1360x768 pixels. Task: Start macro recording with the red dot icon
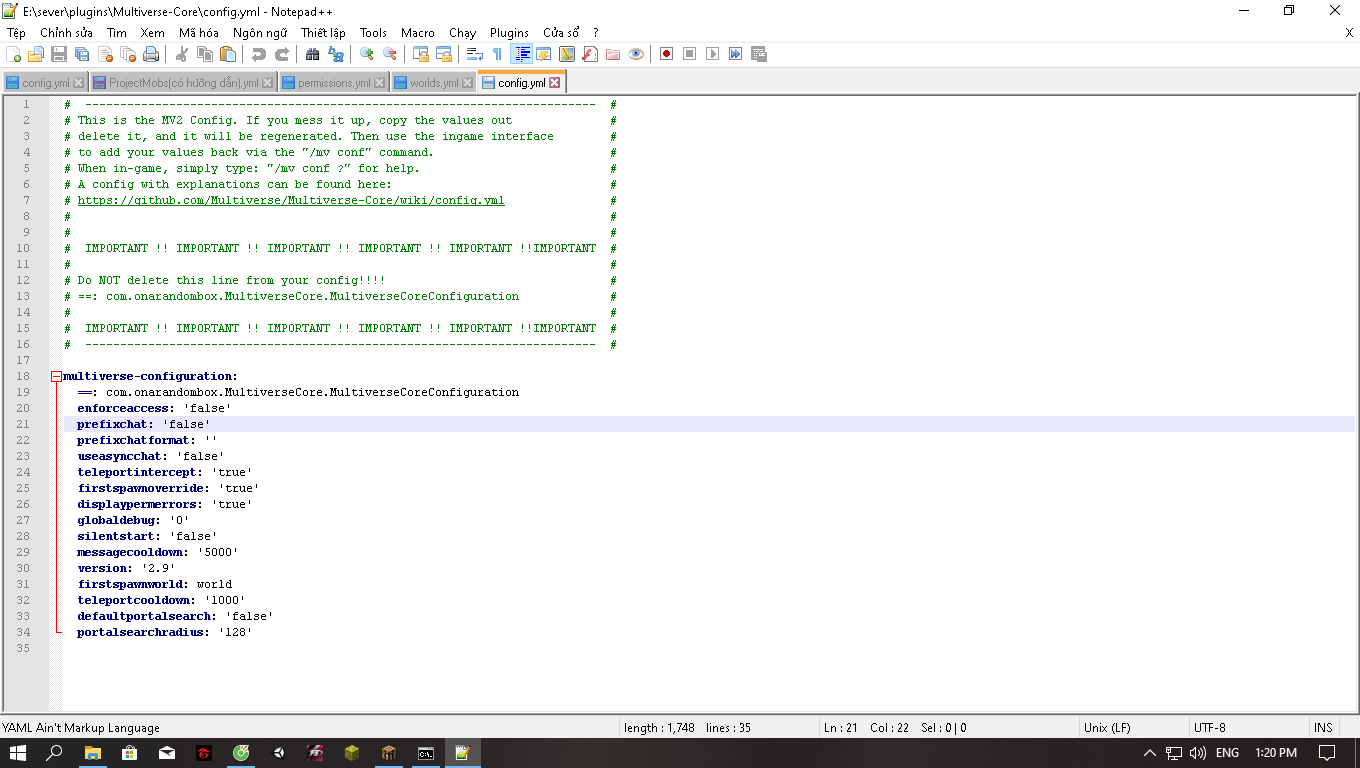point(666,54)
